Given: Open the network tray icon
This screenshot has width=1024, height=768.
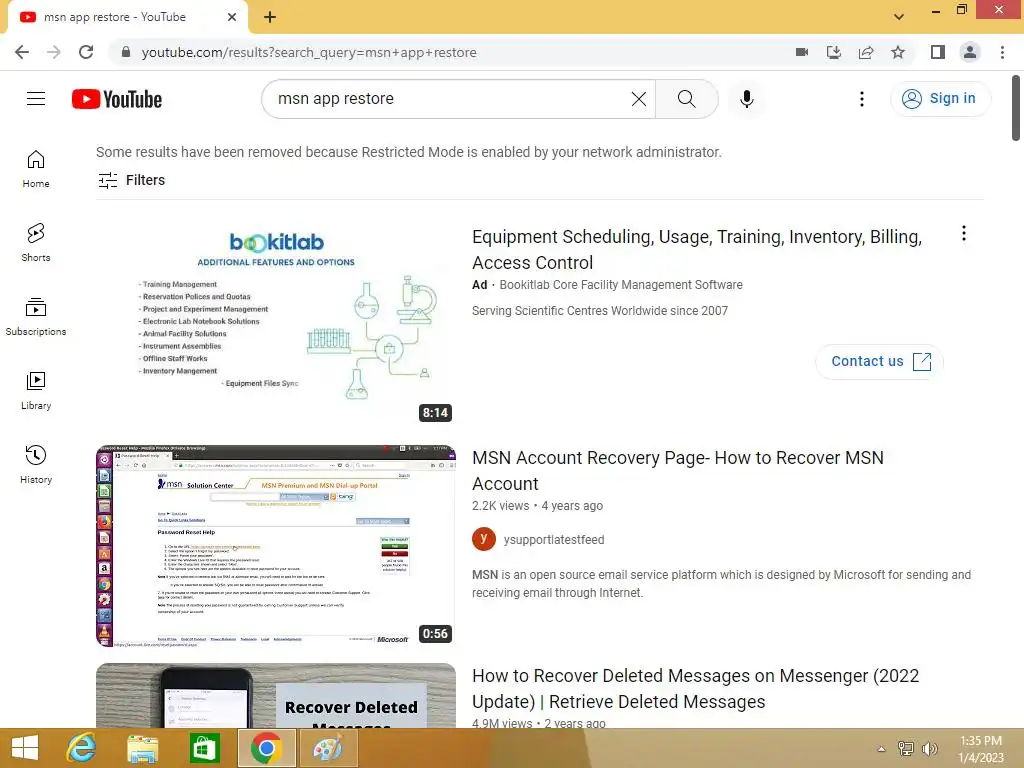Looking at the screenshot, I should [905, 748].
